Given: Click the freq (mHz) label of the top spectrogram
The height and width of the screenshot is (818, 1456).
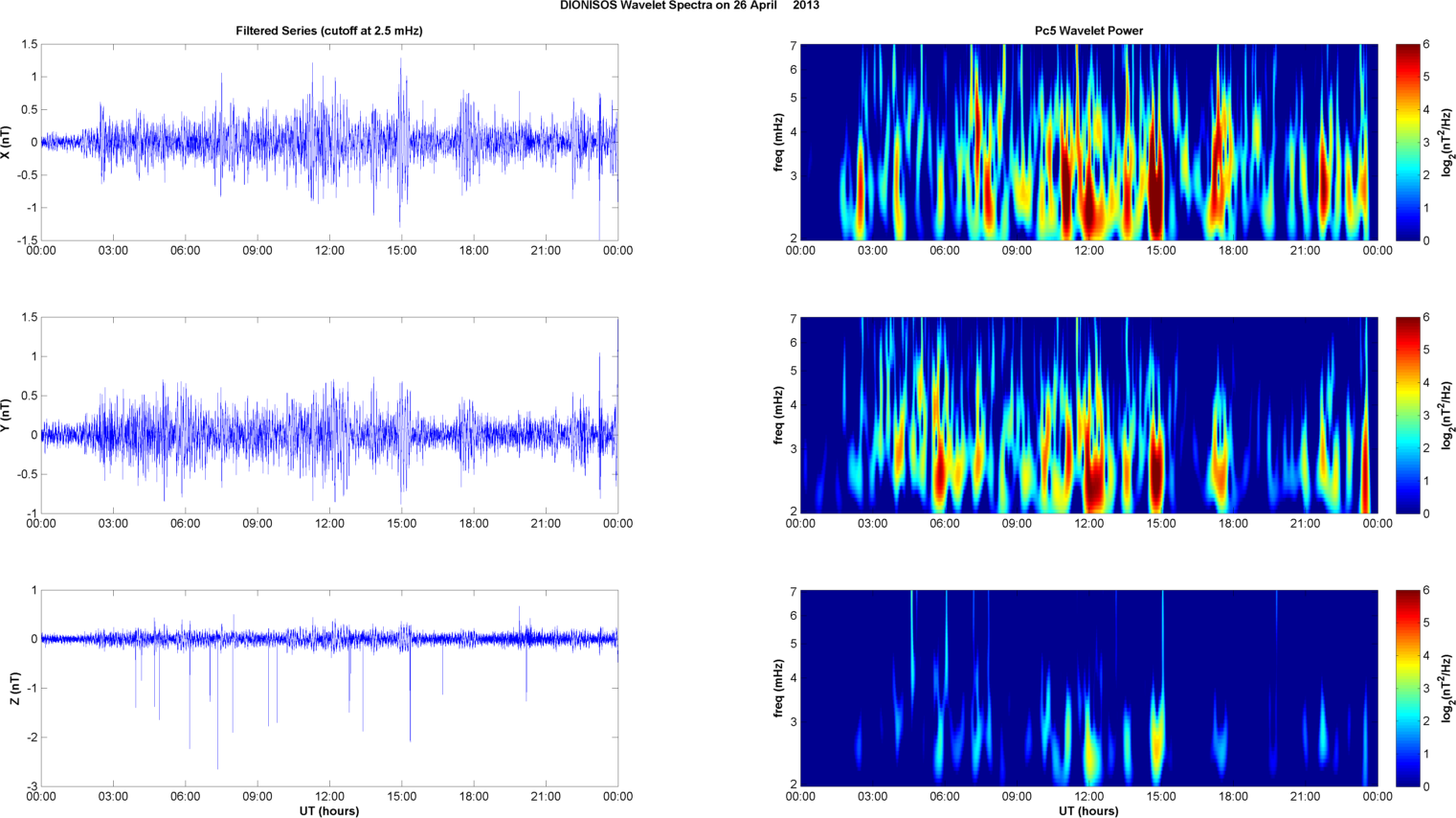Looking at the screenshot, I should [x=778, y=143].
